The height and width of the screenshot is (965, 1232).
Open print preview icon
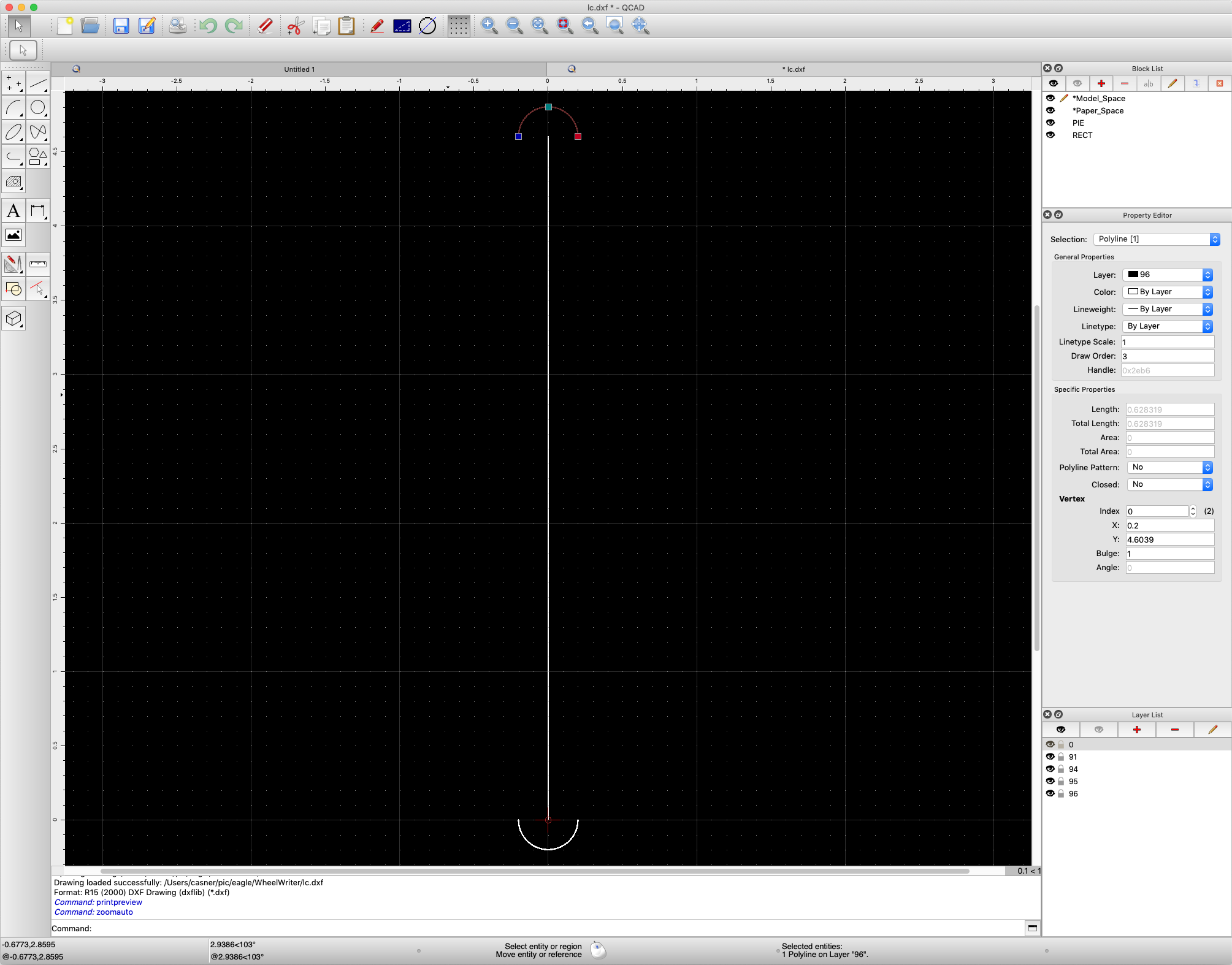click(178, 26)
